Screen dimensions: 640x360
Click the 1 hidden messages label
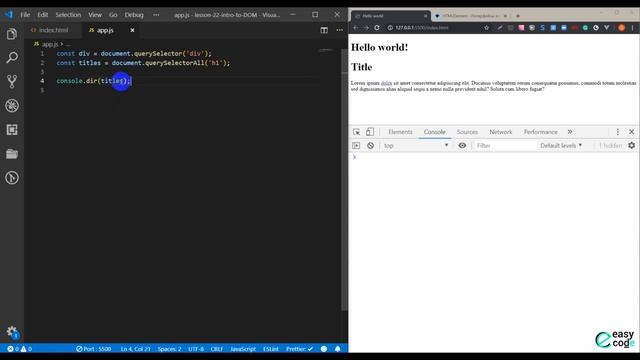pos(610,146)
